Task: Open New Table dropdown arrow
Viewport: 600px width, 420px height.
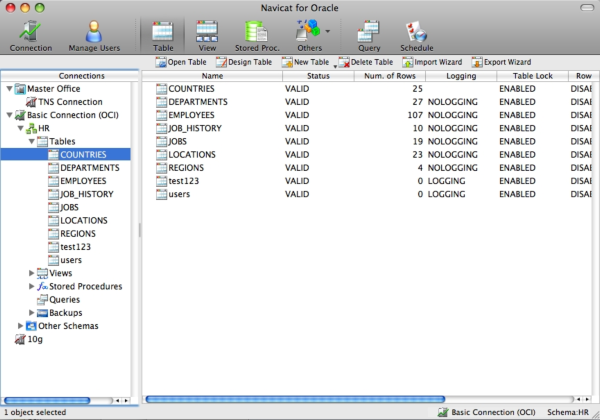Action: (335, 67)
